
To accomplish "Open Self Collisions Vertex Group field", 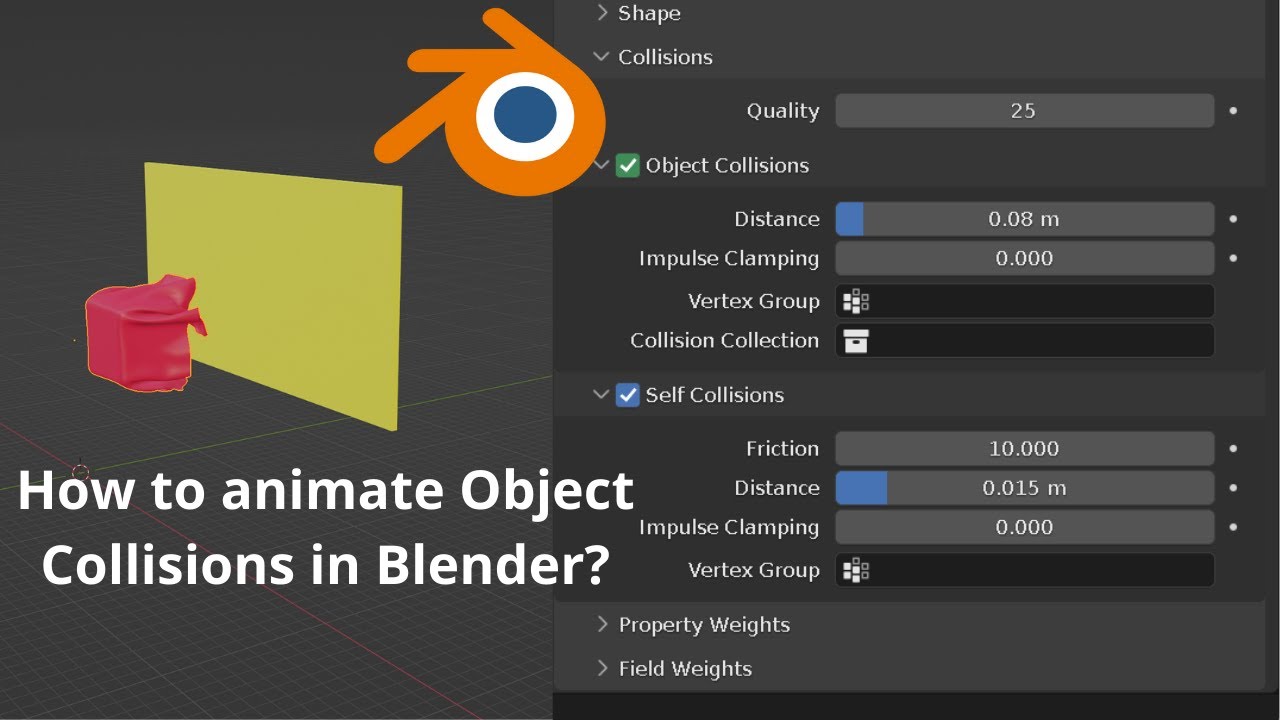I will [x=1024, y=570].
